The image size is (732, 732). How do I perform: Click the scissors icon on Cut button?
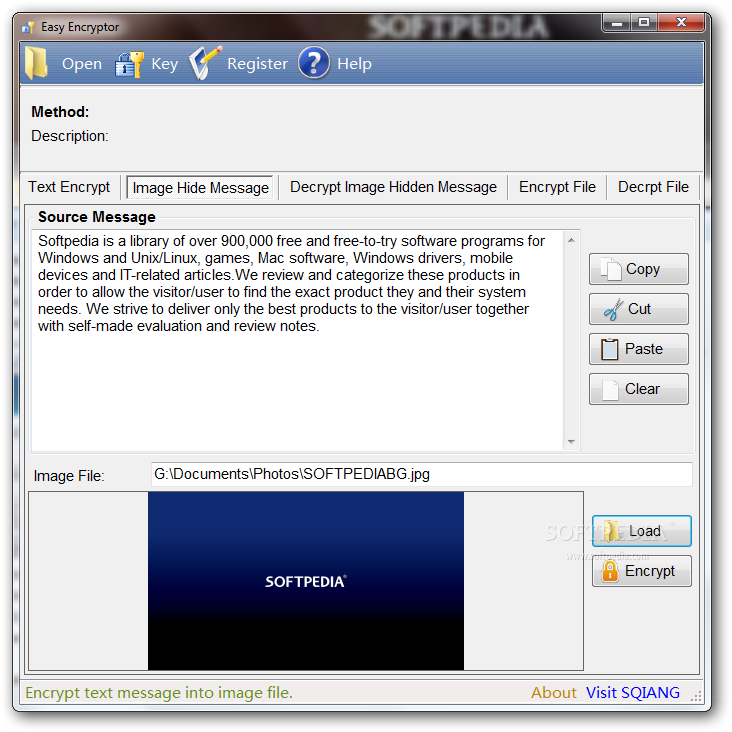[x=613, y=309]
